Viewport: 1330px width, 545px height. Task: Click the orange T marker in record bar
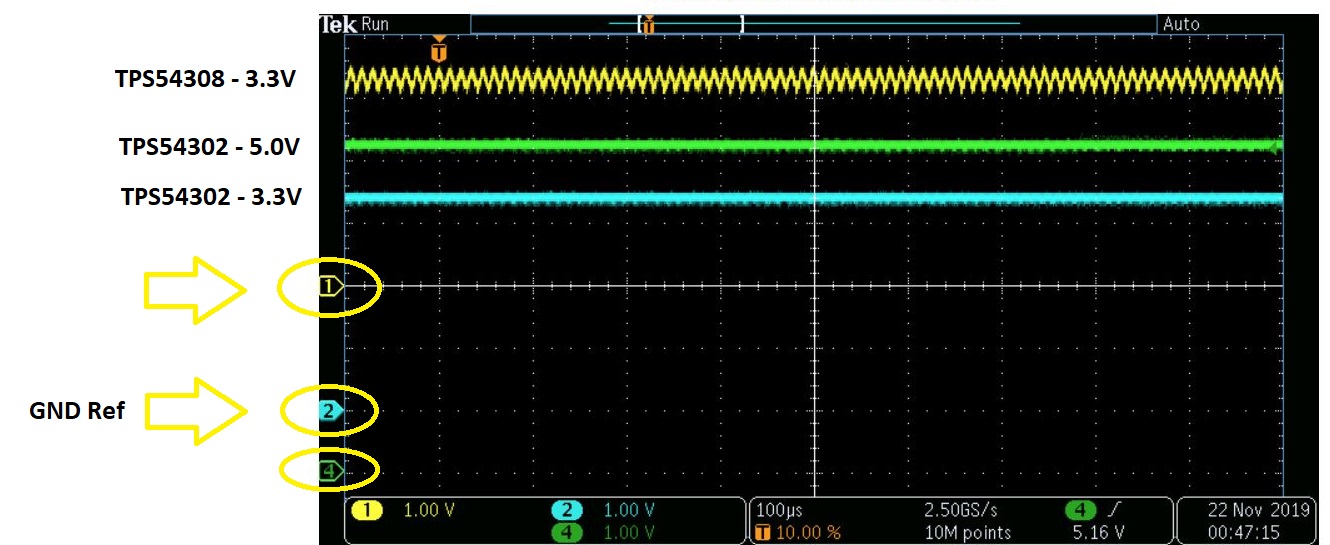649,24
